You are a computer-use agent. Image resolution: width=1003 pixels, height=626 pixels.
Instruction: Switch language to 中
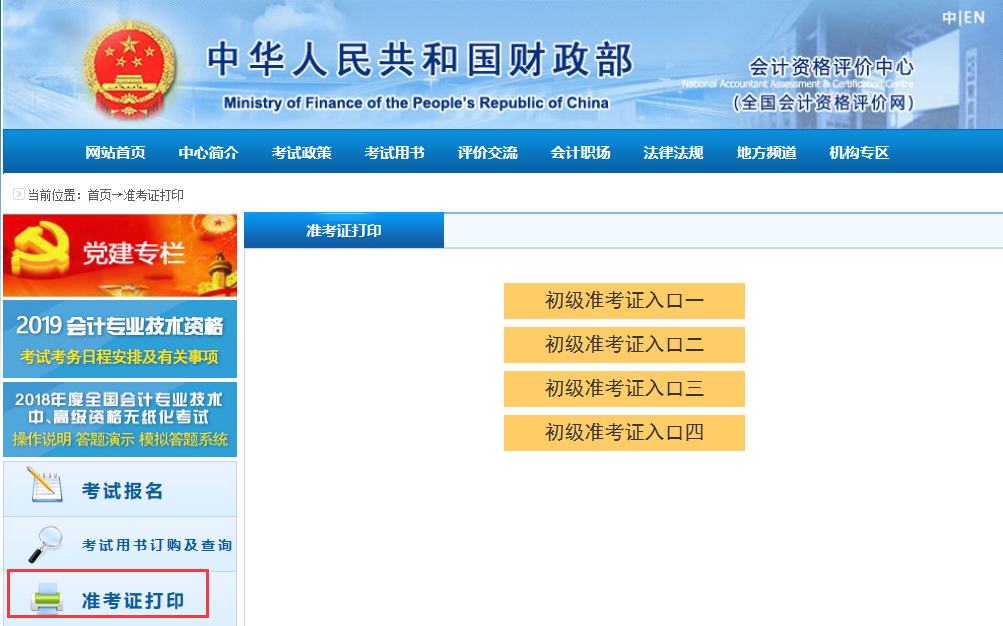949,18
